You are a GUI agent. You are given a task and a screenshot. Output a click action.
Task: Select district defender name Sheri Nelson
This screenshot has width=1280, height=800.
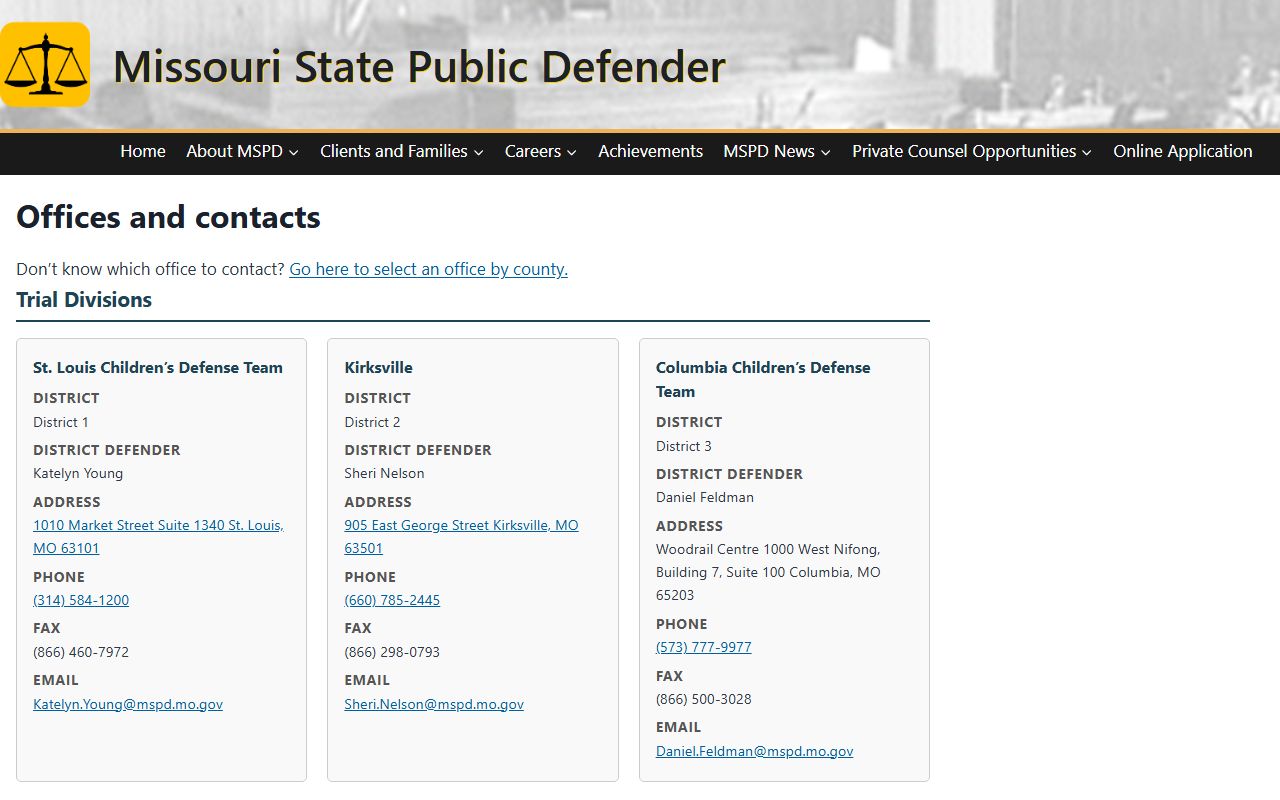click(x=384, y=473)
